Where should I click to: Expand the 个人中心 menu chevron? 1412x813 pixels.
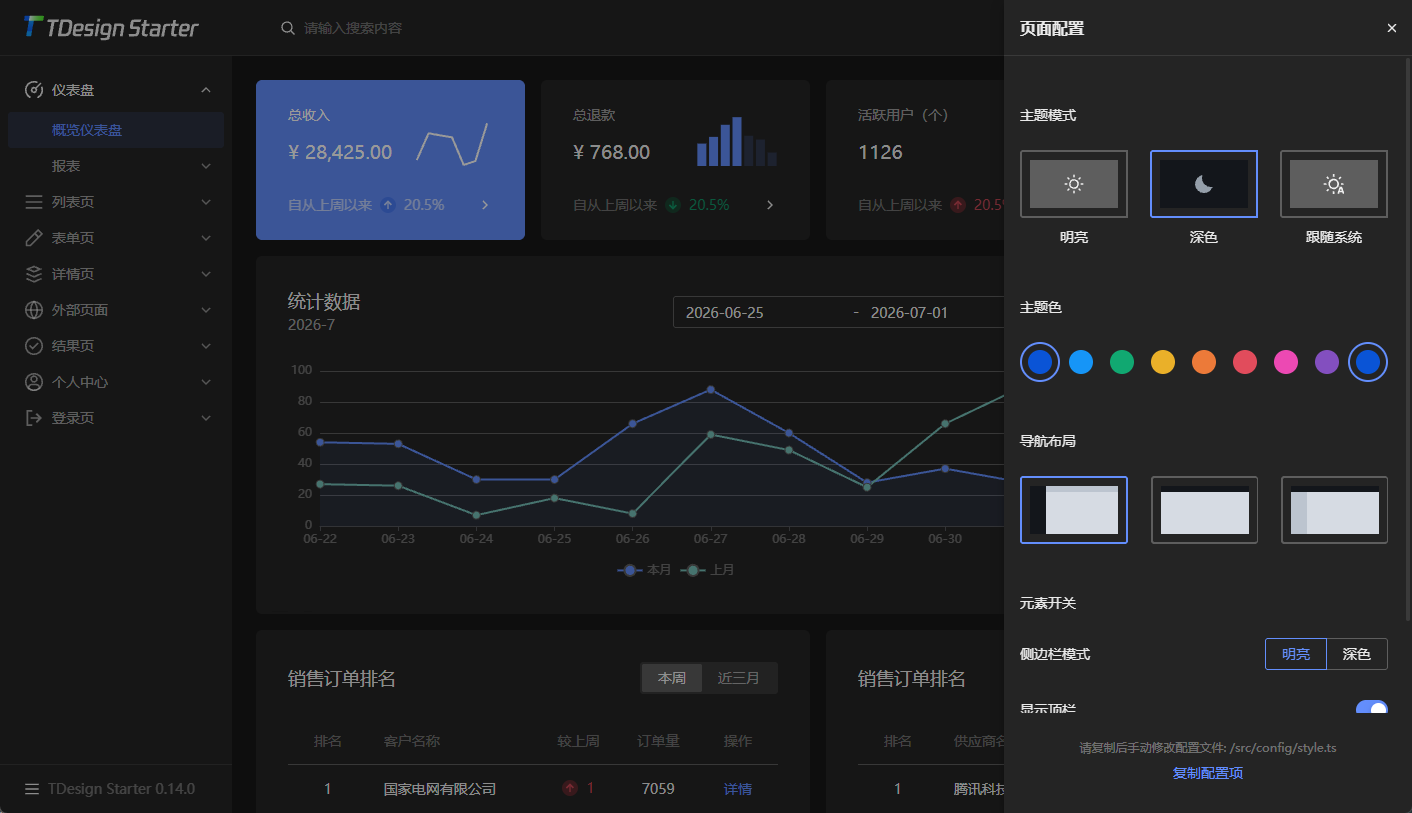point(206,382)
